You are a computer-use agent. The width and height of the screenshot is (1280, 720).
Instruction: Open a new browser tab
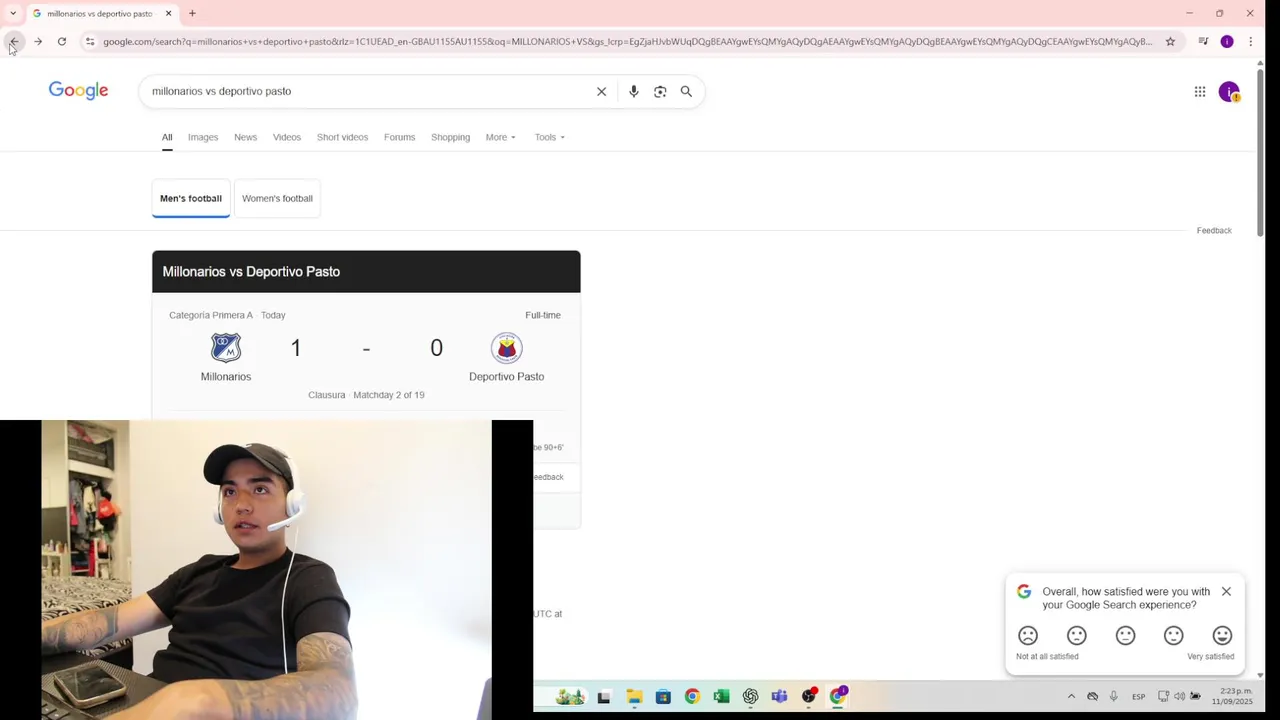pos(192,13)
